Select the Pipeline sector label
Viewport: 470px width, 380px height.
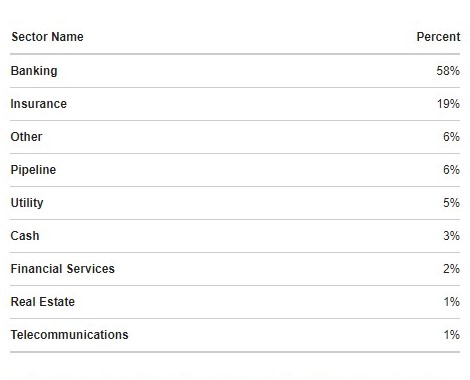[x=33, y=170]
